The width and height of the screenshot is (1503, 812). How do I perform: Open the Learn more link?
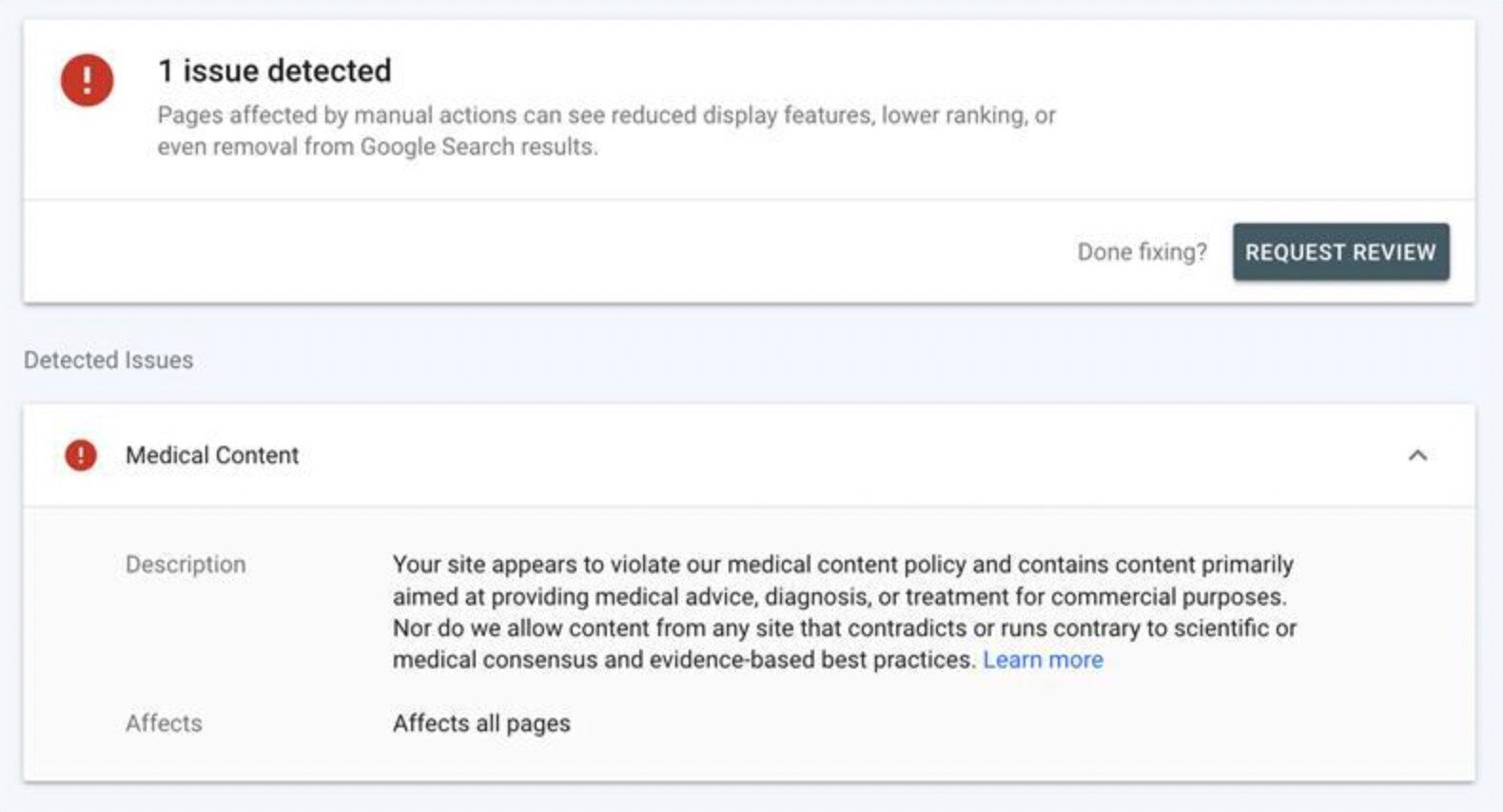1043,660
